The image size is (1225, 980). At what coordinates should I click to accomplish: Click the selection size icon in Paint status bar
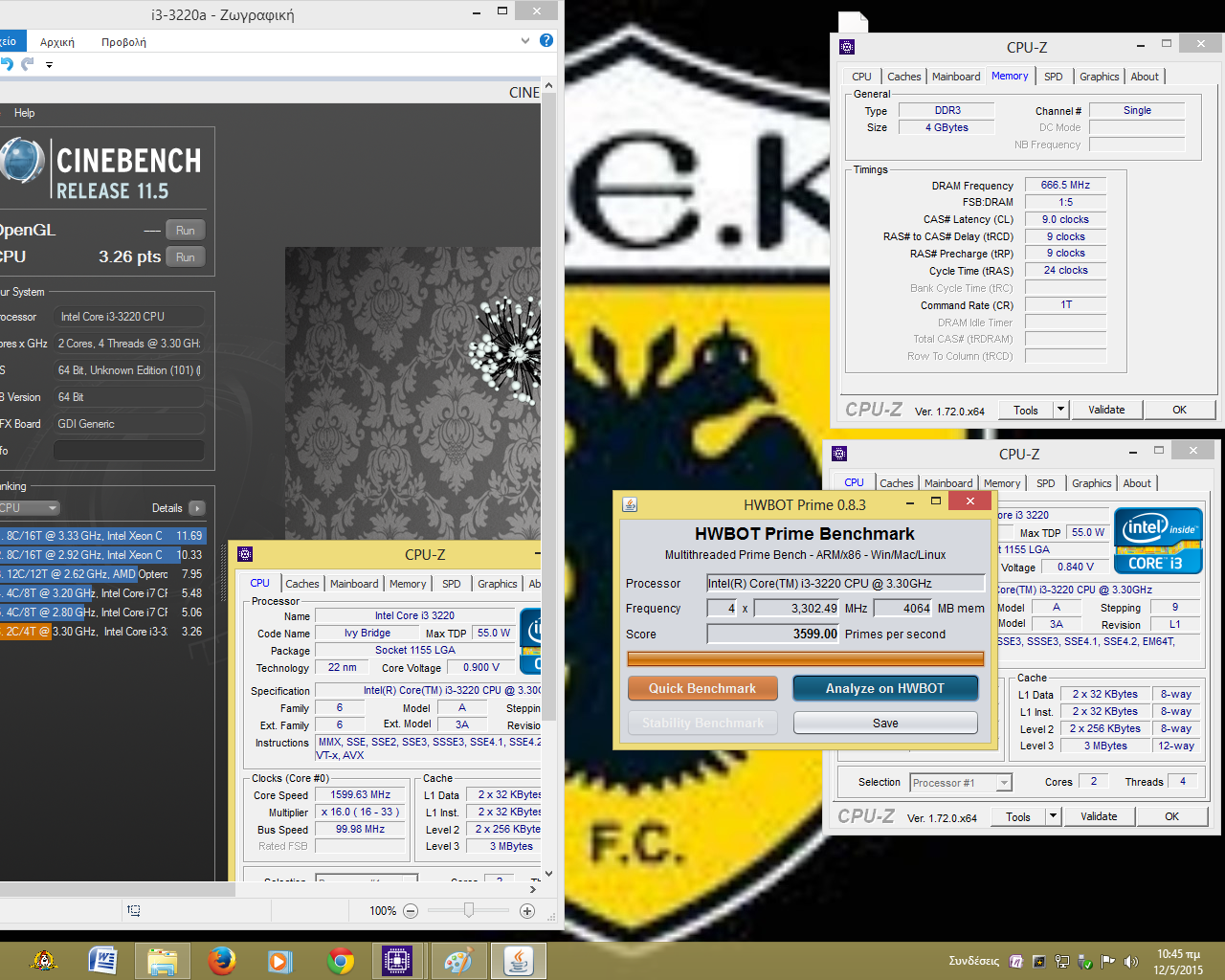point(133,910)
